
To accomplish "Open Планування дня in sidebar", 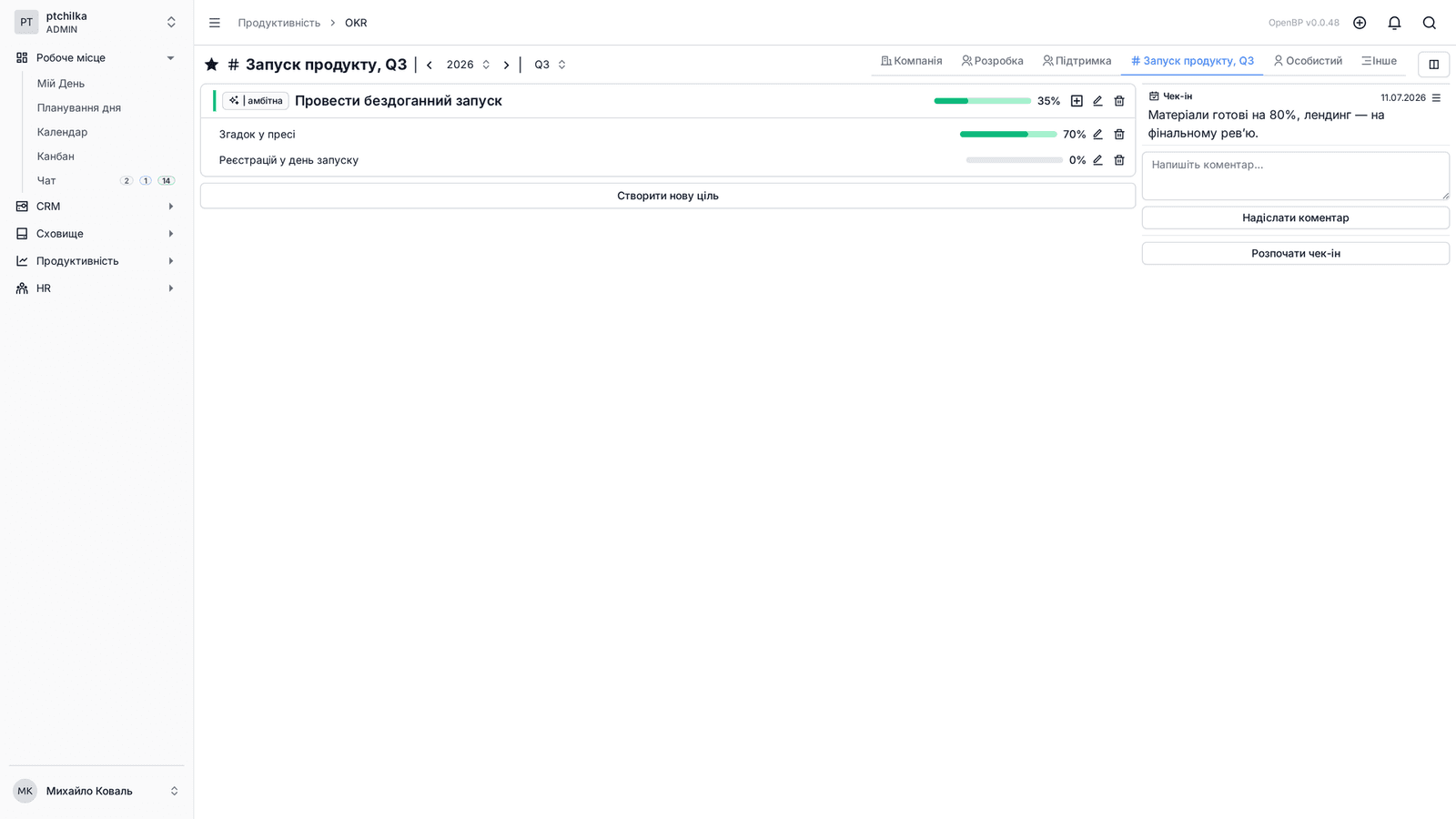I will (x=79, y=107).
